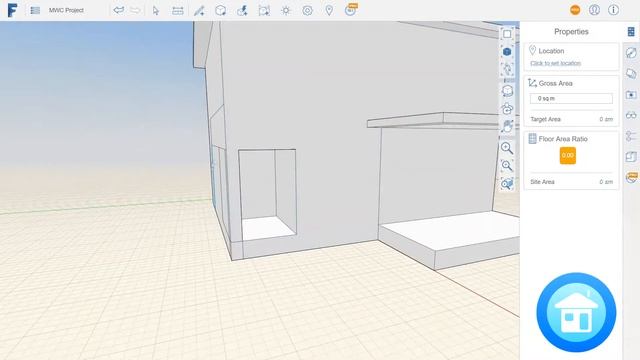Click the Location pin toolbar icon

click(x=329, y=11)
